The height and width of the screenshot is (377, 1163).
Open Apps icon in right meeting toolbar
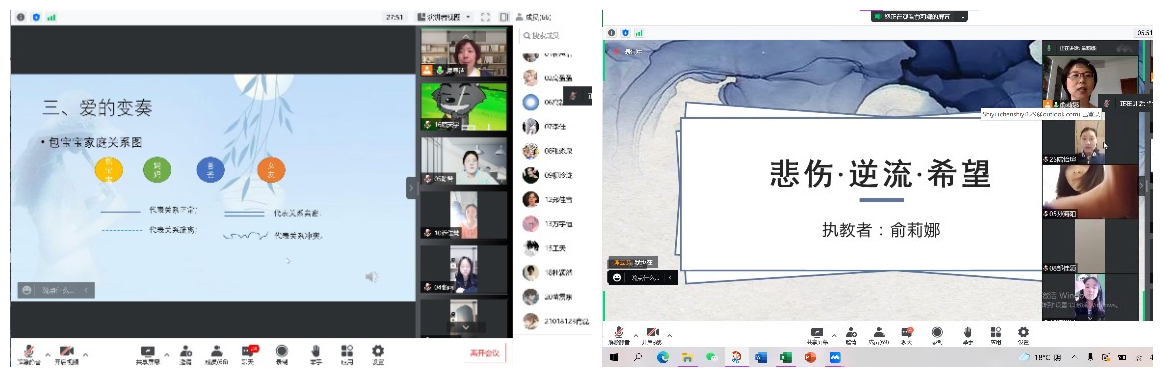click(x=995, y=335)
